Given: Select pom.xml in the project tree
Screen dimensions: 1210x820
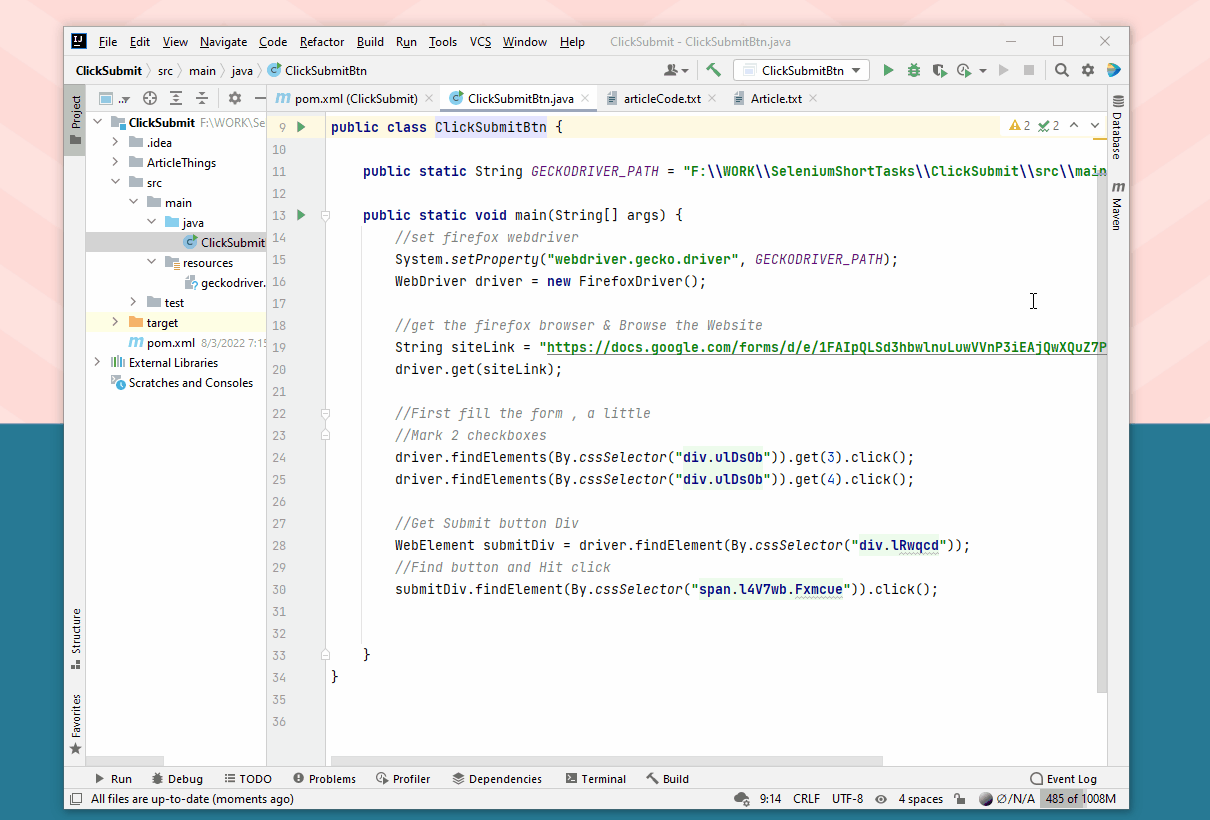Looking at the screenshot, I should (171, 342).
